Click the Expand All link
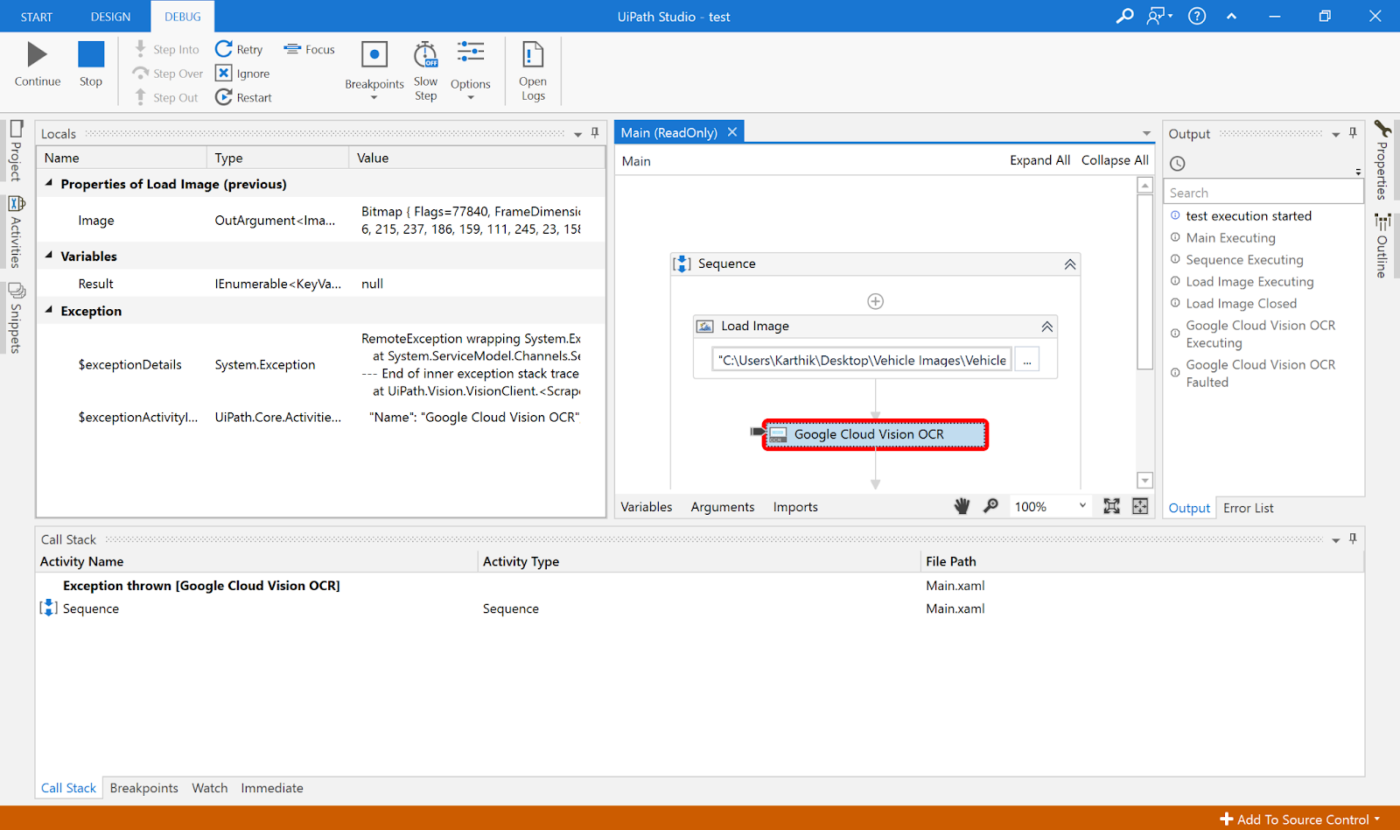Viewport: 1400px width, 830px height. pyautogui.click(x=1039, y=160)
